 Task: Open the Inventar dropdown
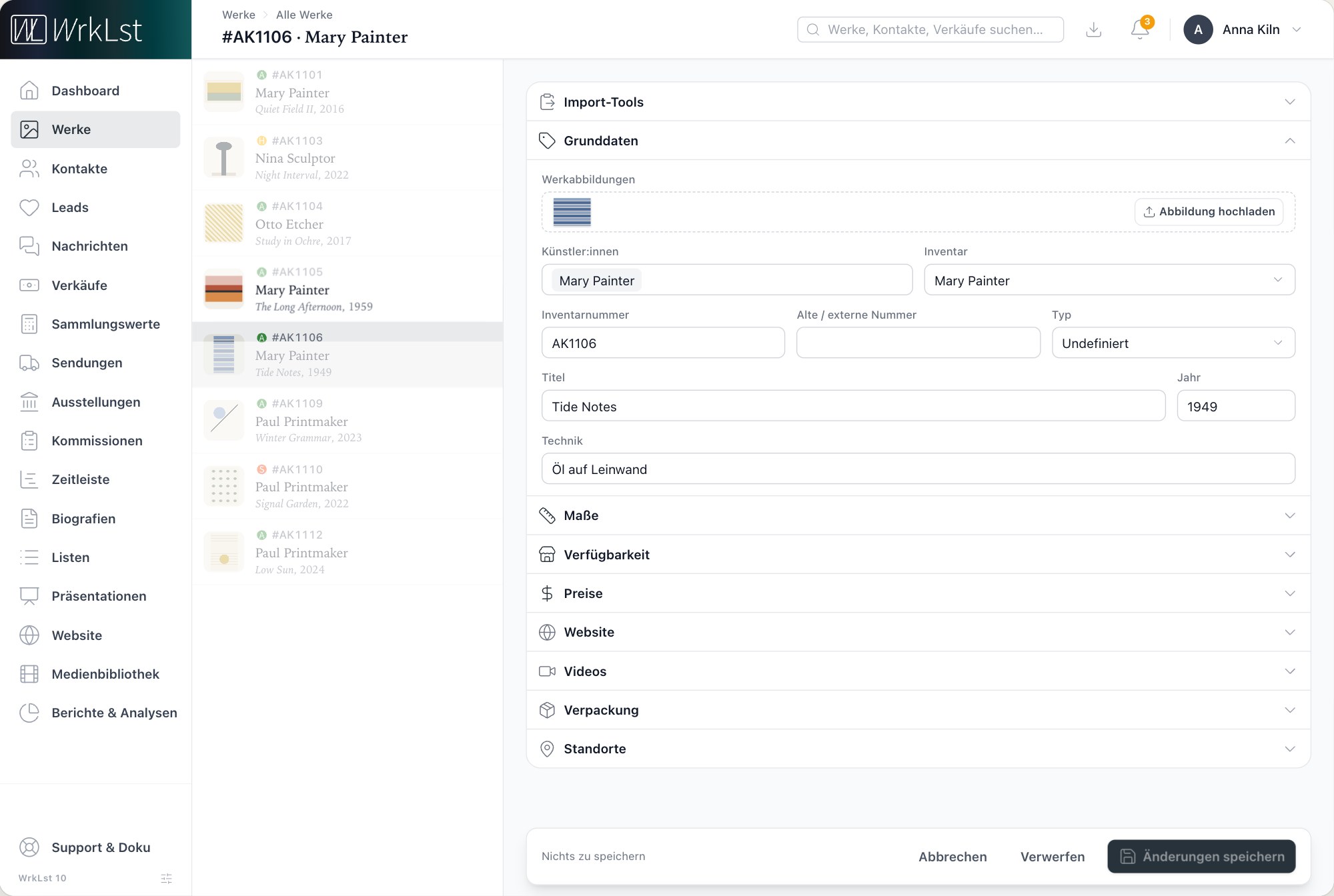[x=1109, y=280]
